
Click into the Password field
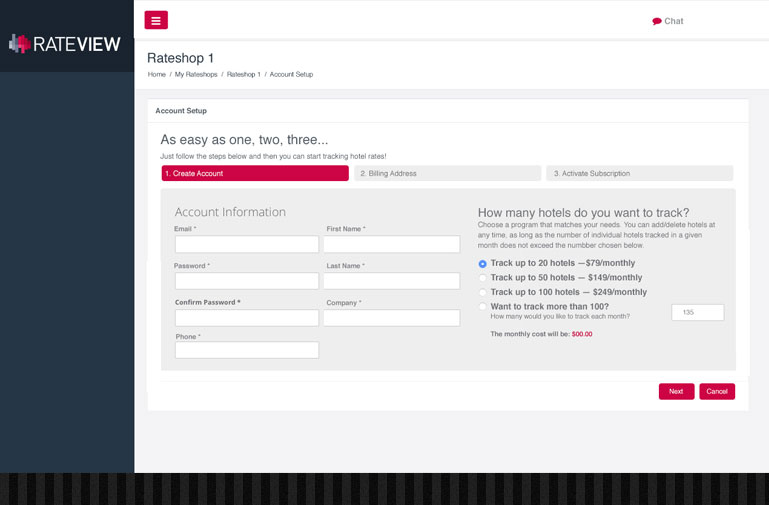pos(246,281)
